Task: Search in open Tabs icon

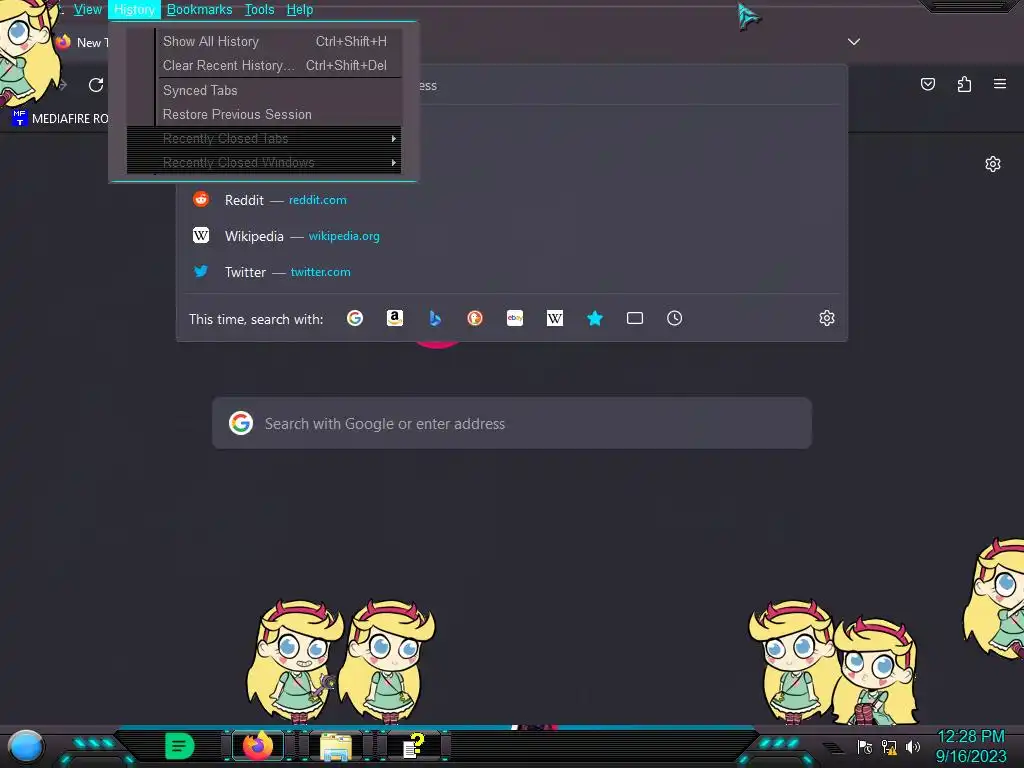Action: tap(635, 318)
